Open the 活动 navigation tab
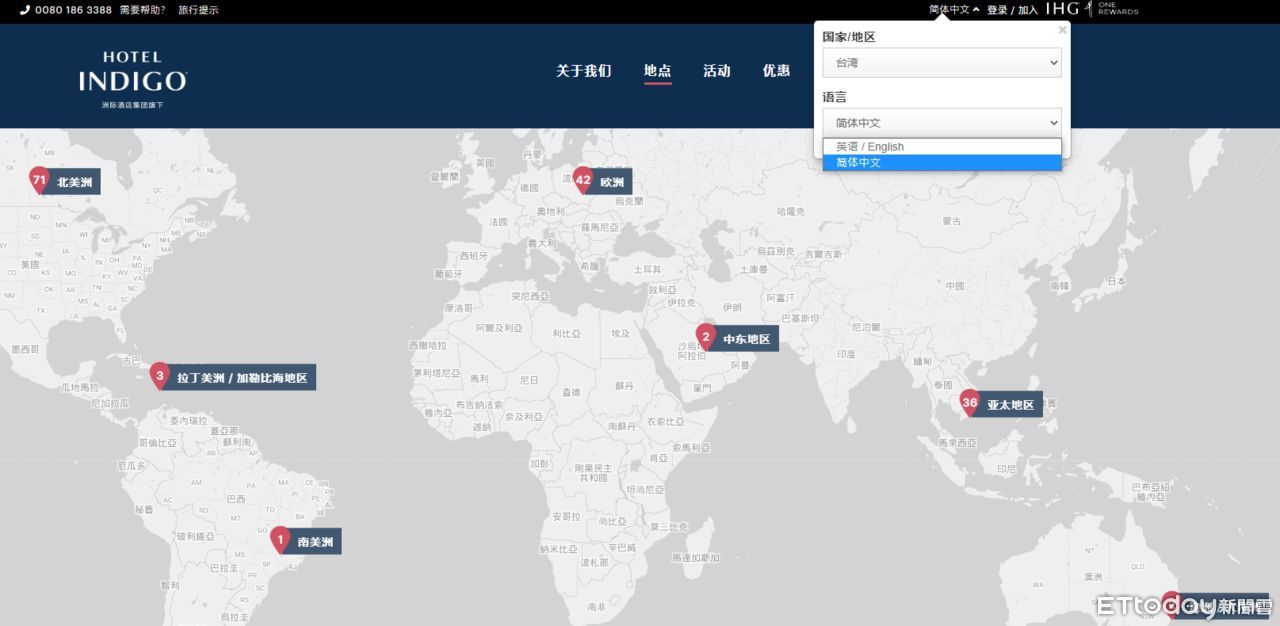Image resolution: width=1280 pixels, height=626 pixels. pos(716,71)
